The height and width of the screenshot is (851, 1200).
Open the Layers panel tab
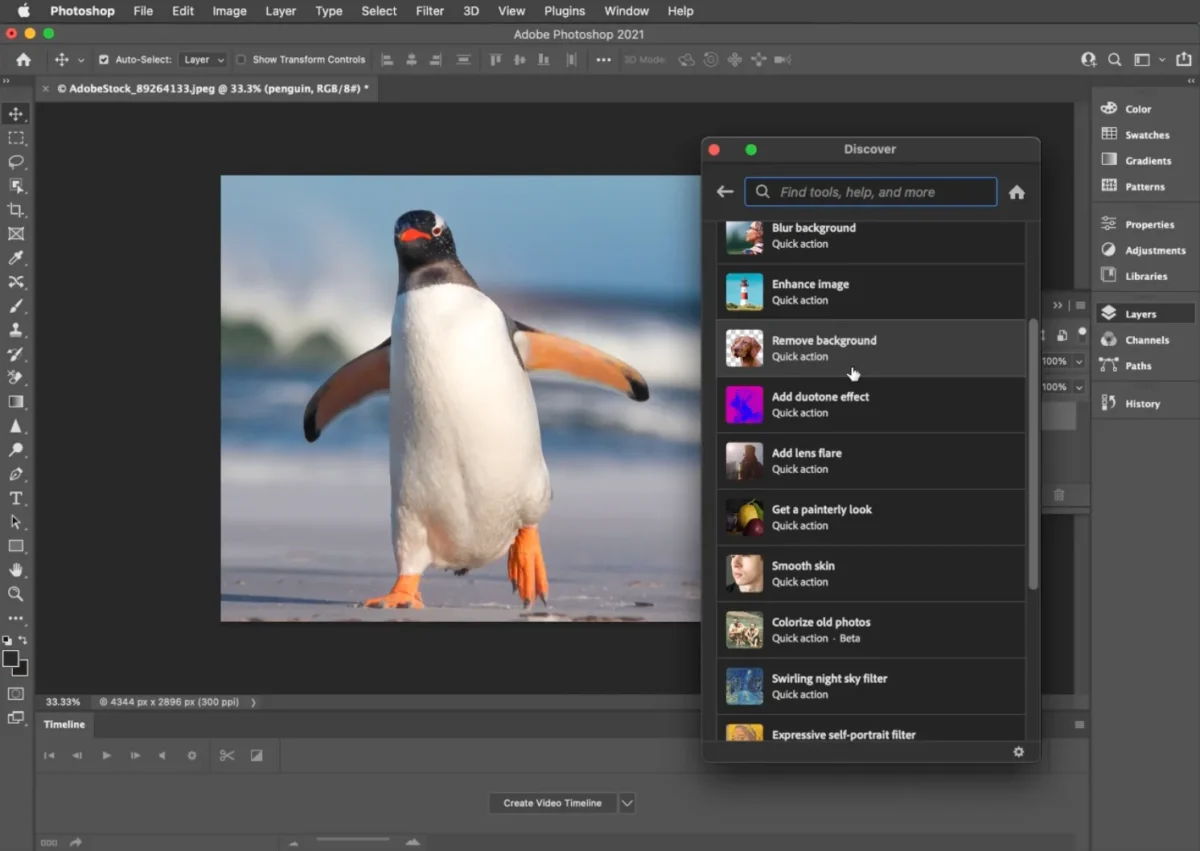[1140, 314]
